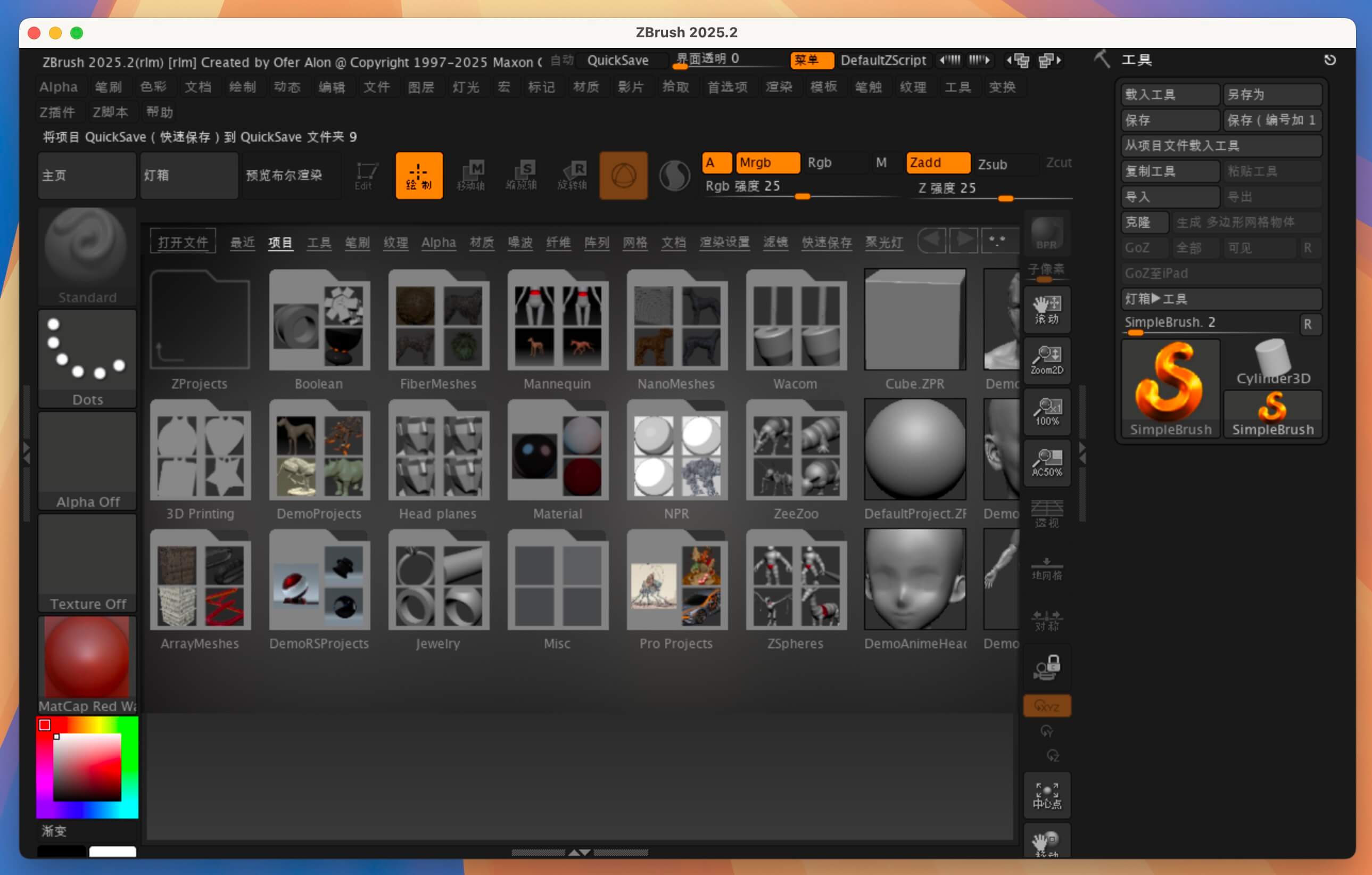Toggle Zadd sculpting mode off
The image size is (1372, 875).
pyautogui.click(x=937, y=162)
